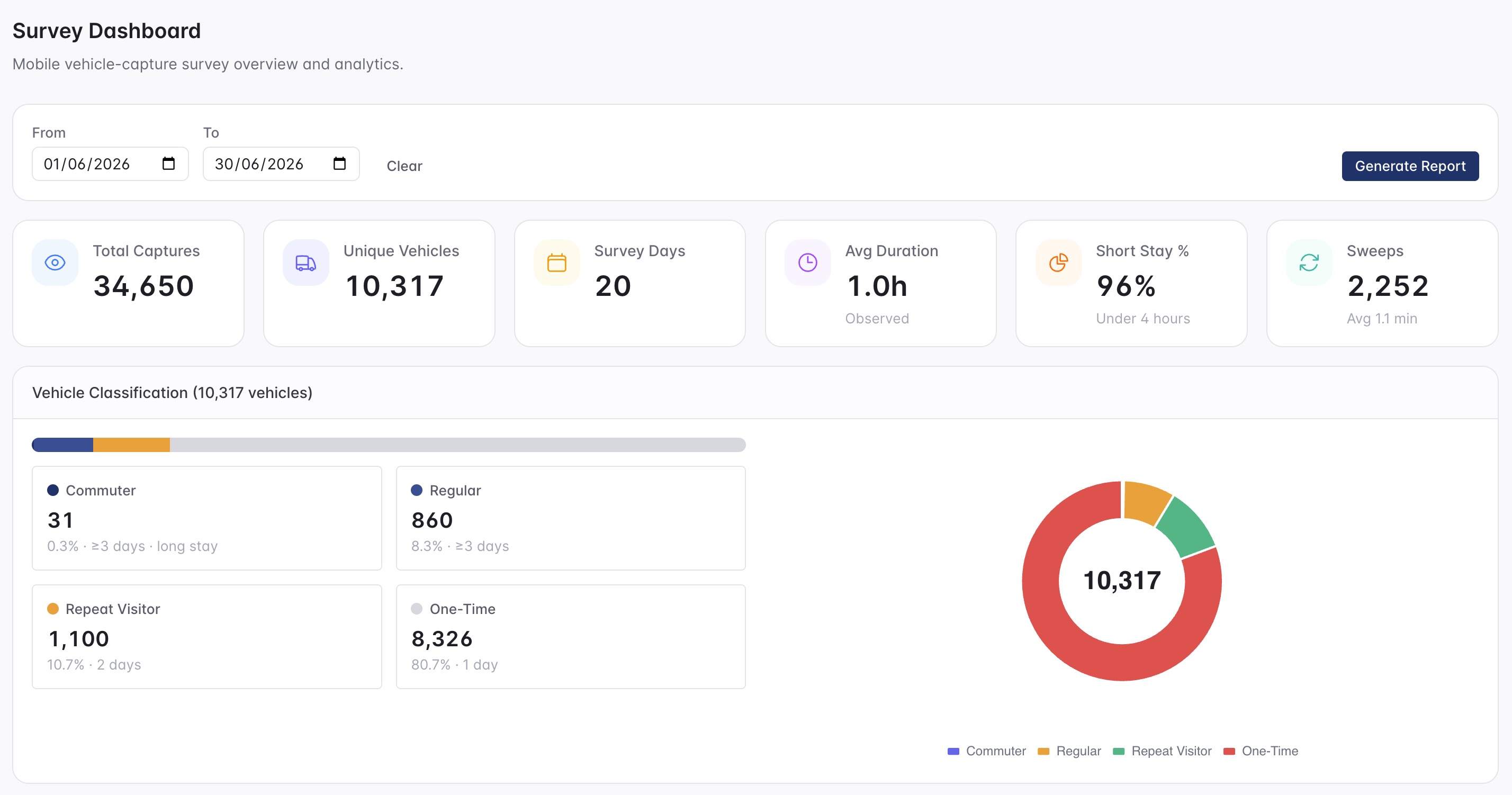Viewport: 1512px width, 795px height.
Task: Click the 'Observed' subtitle text
Action: point(877,319)
